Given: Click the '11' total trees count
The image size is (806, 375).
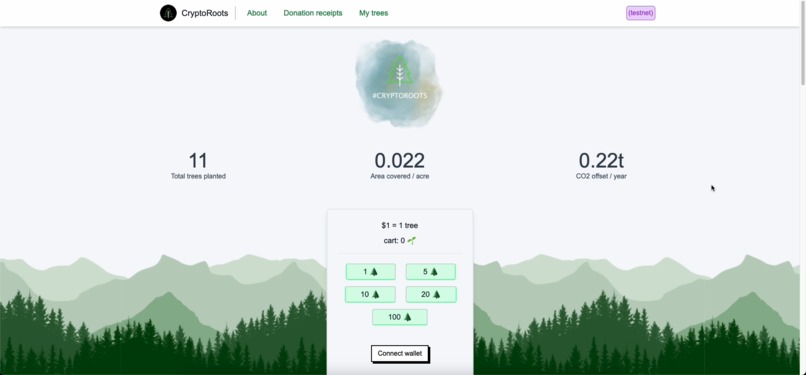Looking at the screenshot, I should click(198, 161).
